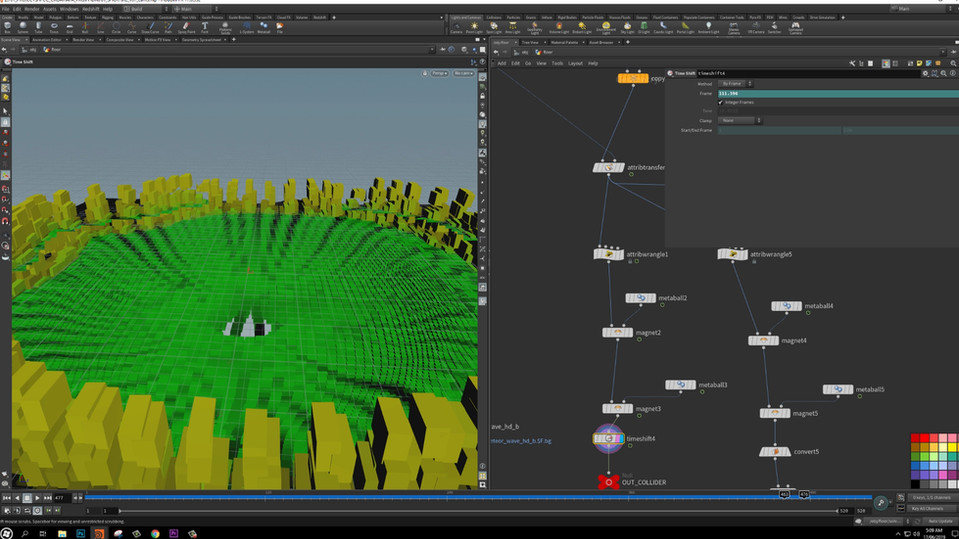
Task: Open the Clamp dropdown set to None
Action: pyautogui.click(x=740, y=121)
